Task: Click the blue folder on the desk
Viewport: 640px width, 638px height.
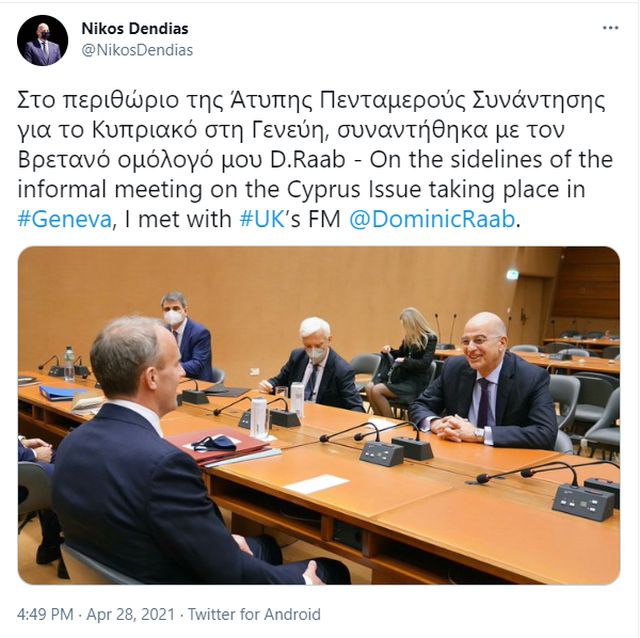Action: pyautogui.click(x=61, y=392)
